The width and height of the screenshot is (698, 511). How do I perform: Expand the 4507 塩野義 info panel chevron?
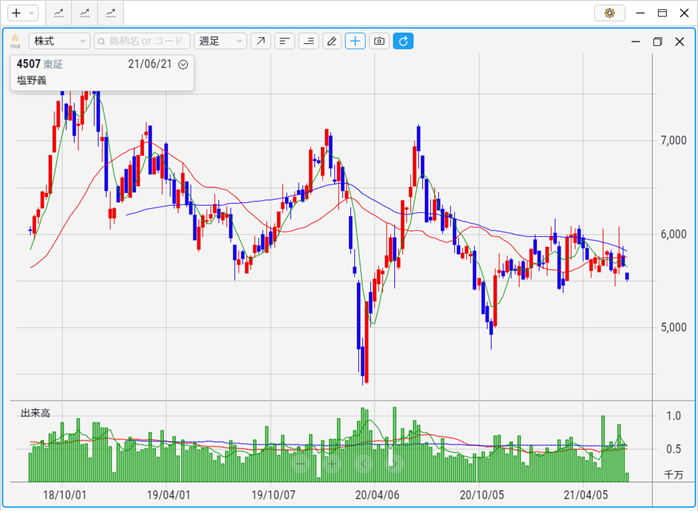click(183, 65)
